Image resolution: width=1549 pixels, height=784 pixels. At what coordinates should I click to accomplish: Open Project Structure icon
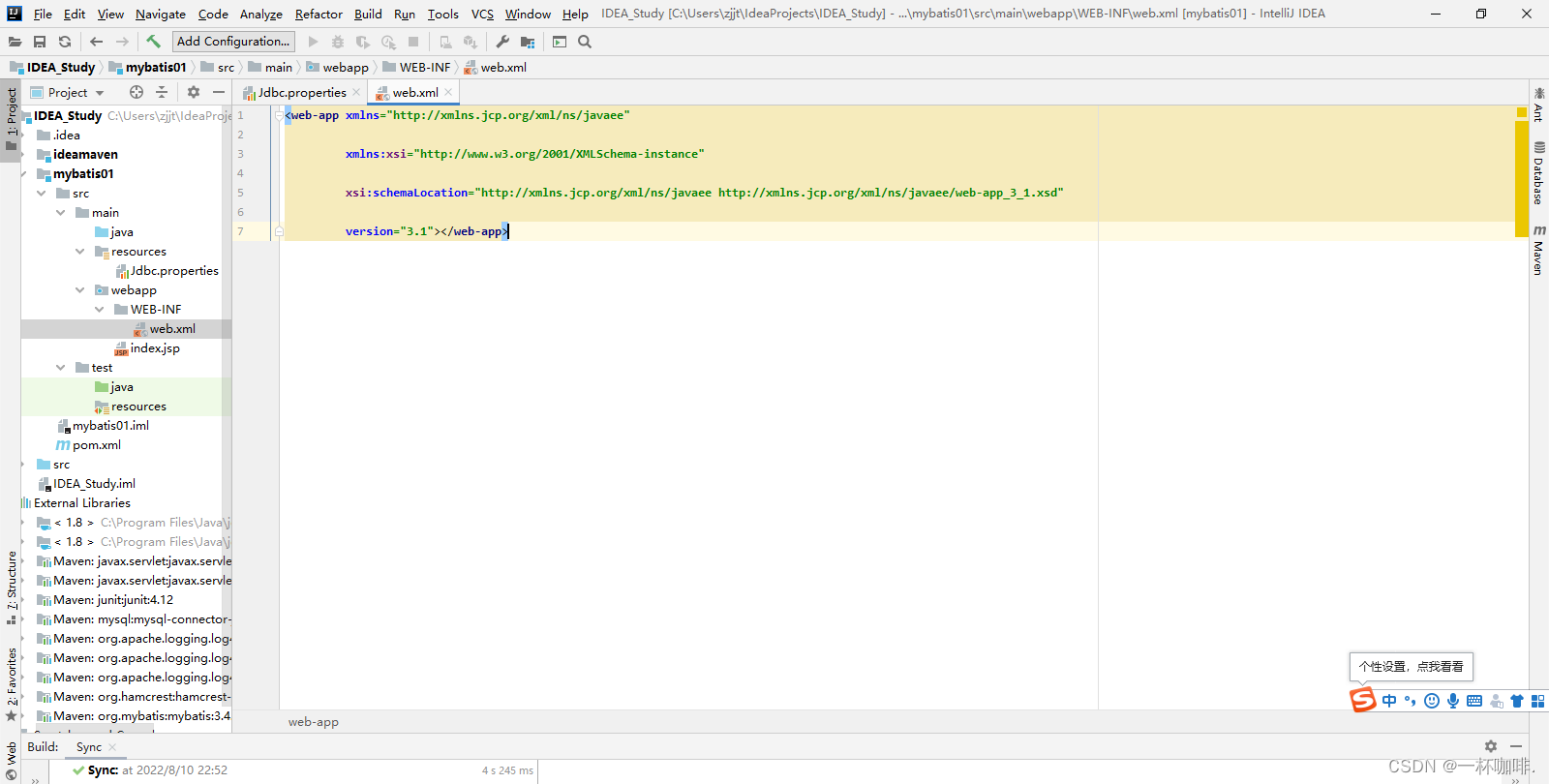528,42
